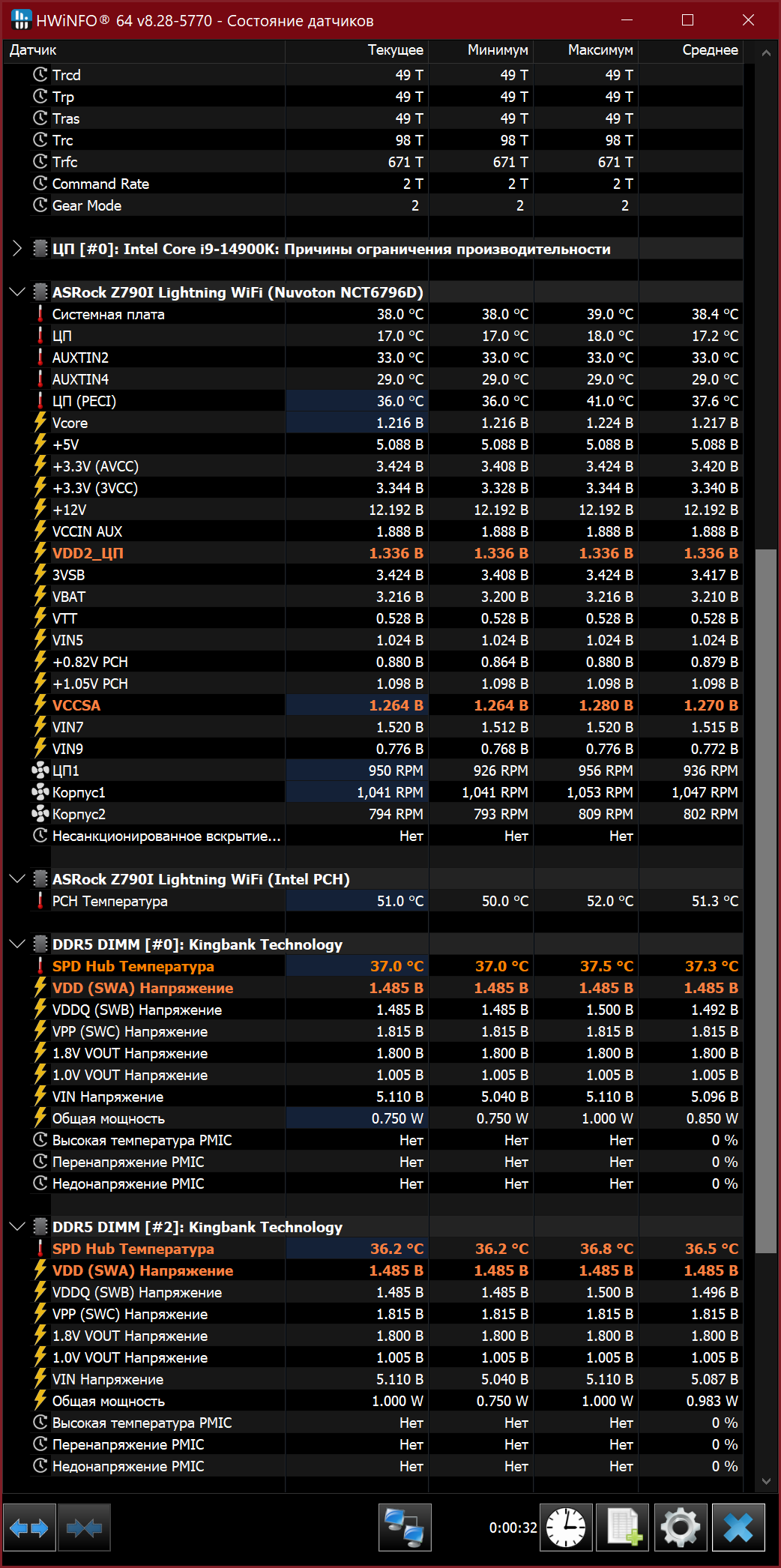
Task: Click the fan icon next to ЦП1
Action: pos(40,770)
